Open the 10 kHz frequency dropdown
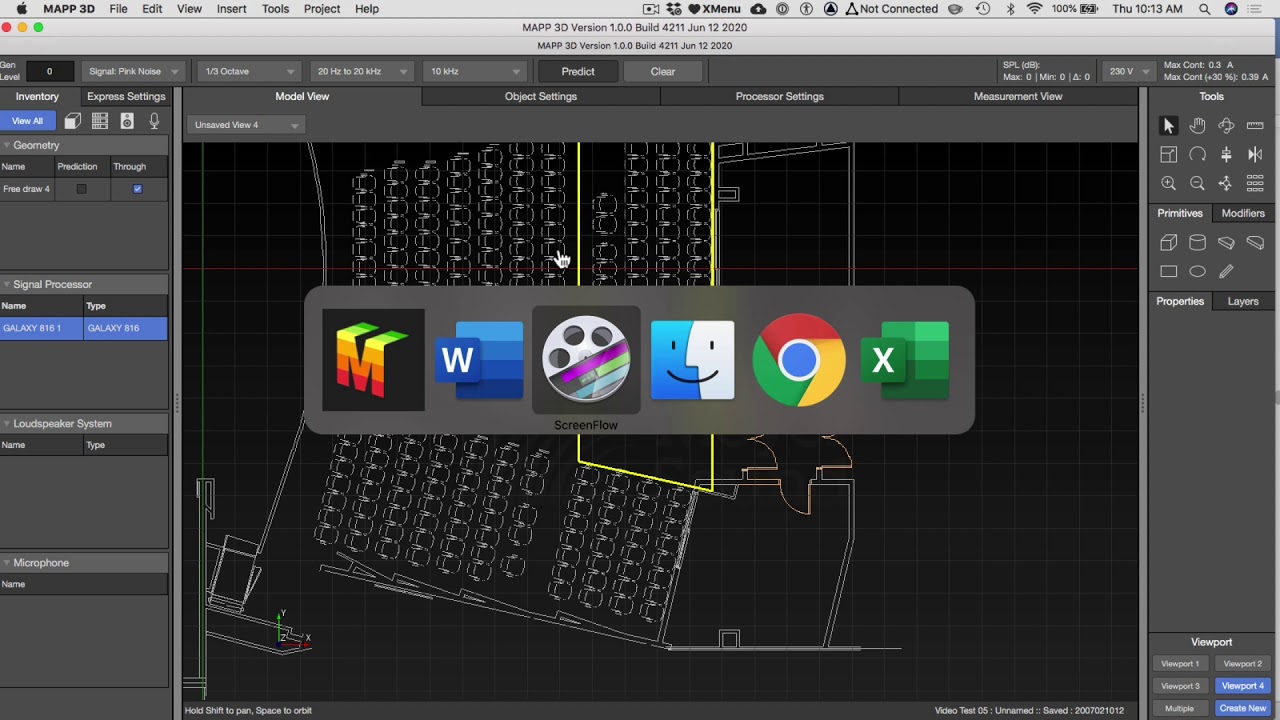This screenshot has width=1280, height=720. pos(473,71)
